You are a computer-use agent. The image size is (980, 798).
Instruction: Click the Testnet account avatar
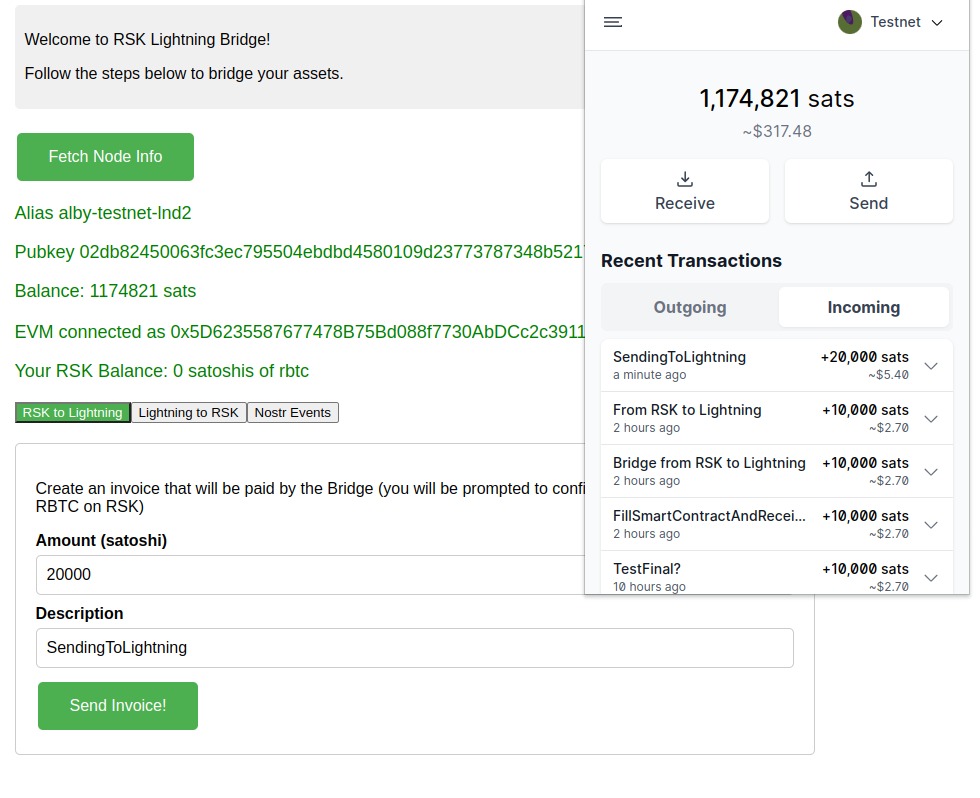coord(849,22)
